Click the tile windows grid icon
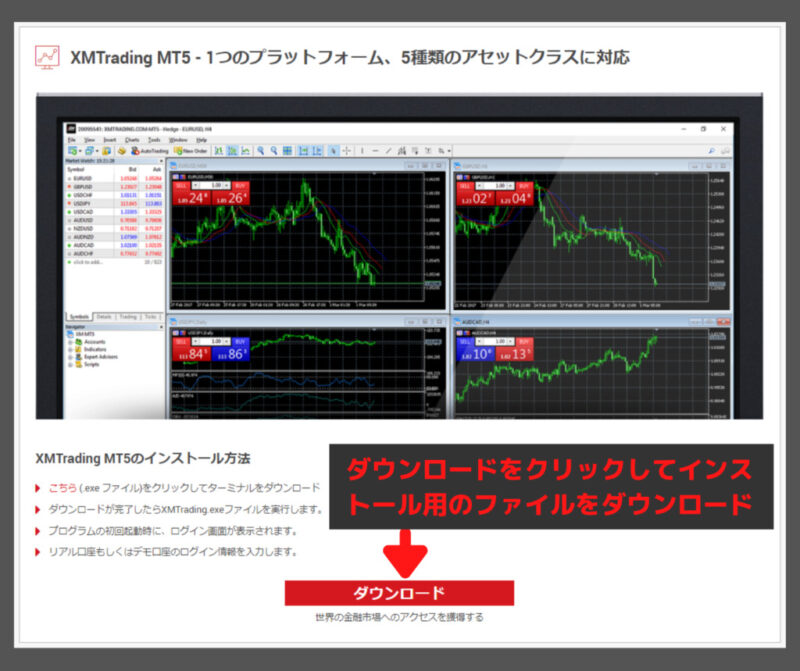This screenshot has height=671, width=800. coord(287,151)
